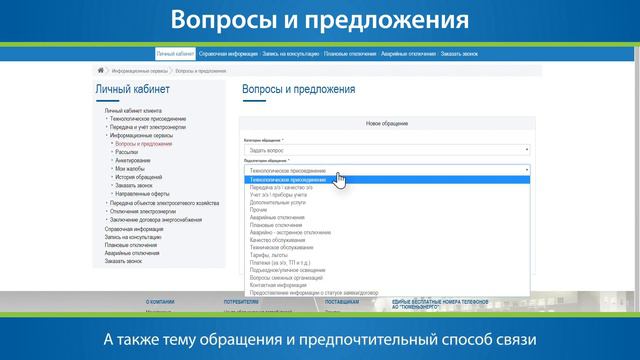Screen dimensions: 640x360
Task: Select the 'Прочие' option in list
Action: pyautogui.click(x=387, y=210)
